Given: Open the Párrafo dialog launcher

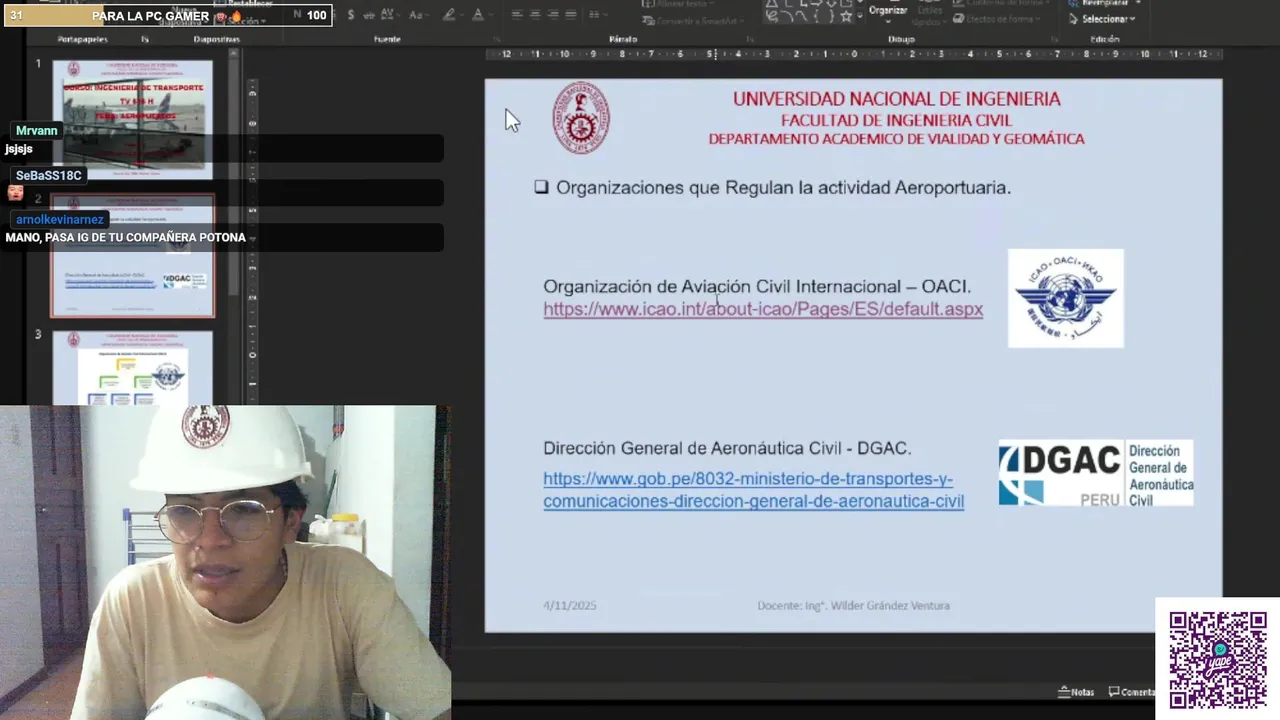Looking at the screenshot, I should (750, 39).
